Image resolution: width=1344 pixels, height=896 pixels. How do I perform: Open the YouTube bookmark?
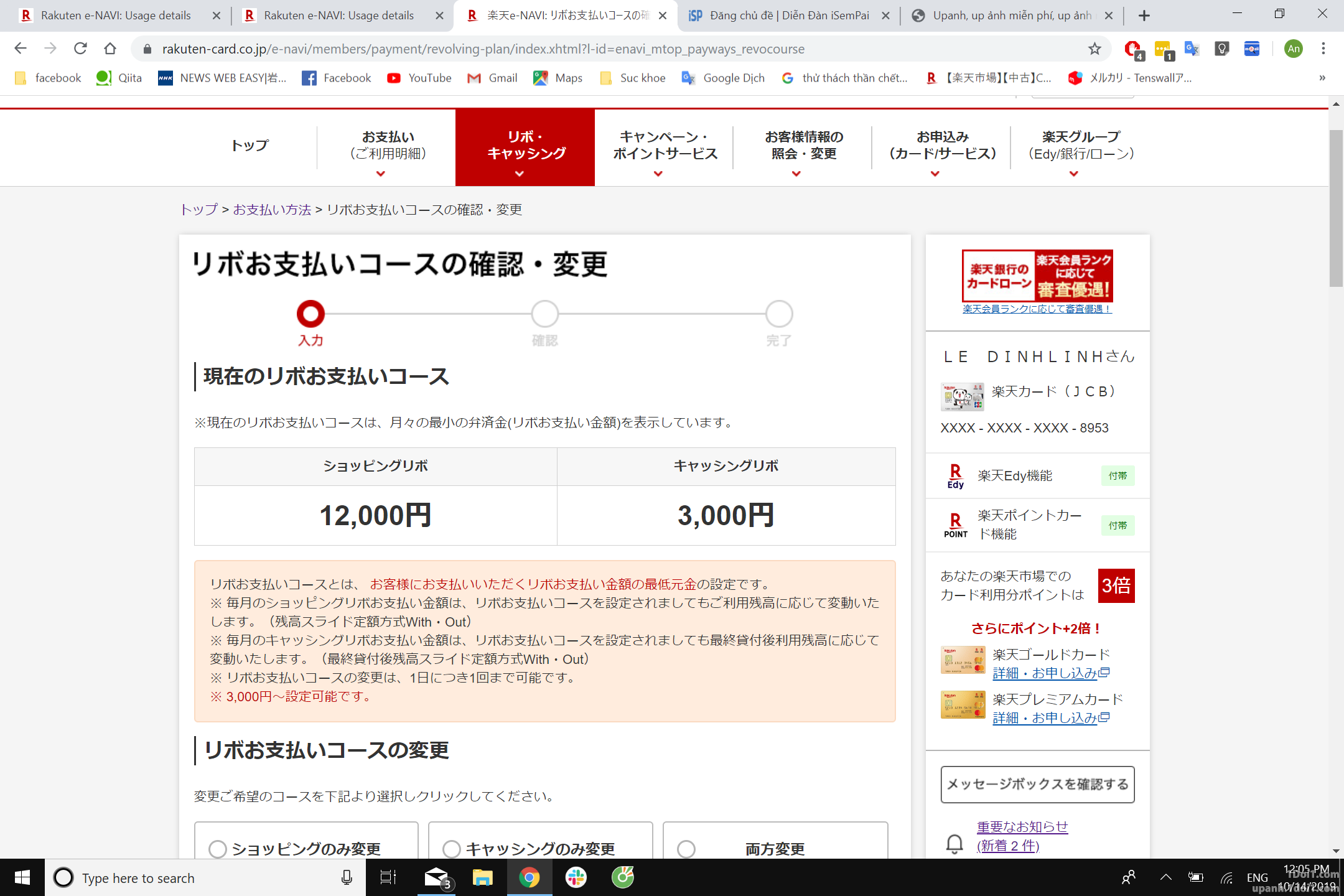coord(419,78)
